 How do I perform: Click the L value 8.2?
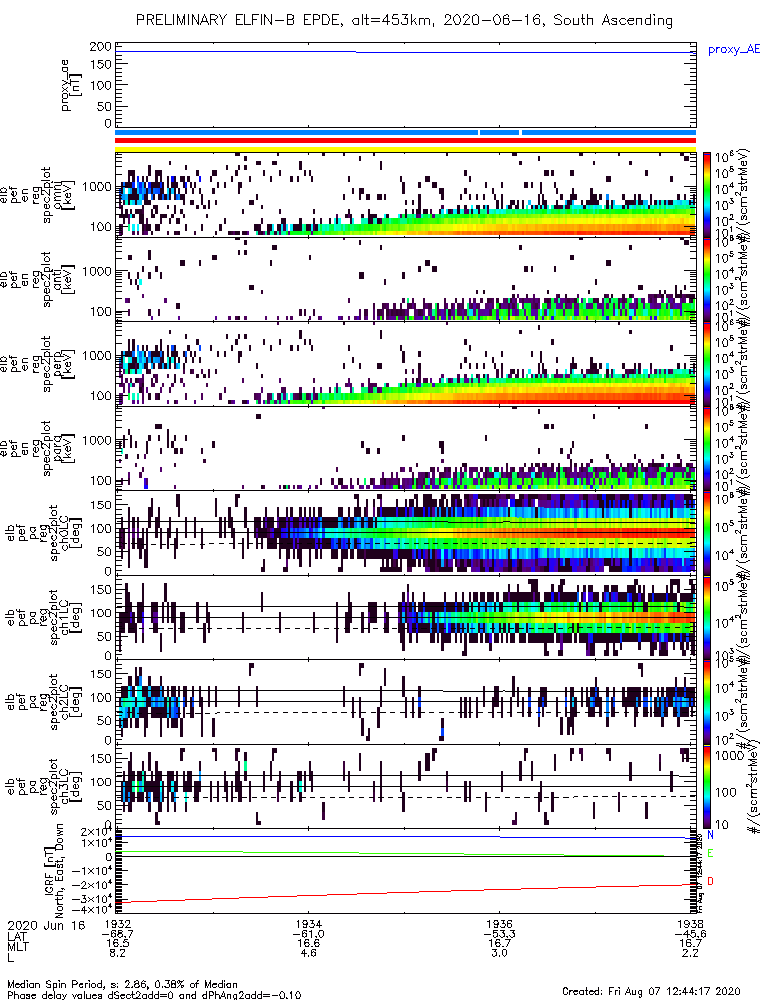pos(117,953)
